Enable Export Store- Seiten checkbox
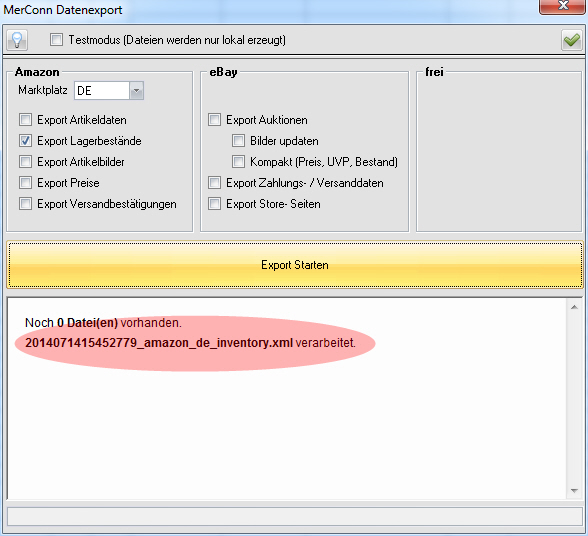This screenshot has height=536, width=588. (214, 204)
